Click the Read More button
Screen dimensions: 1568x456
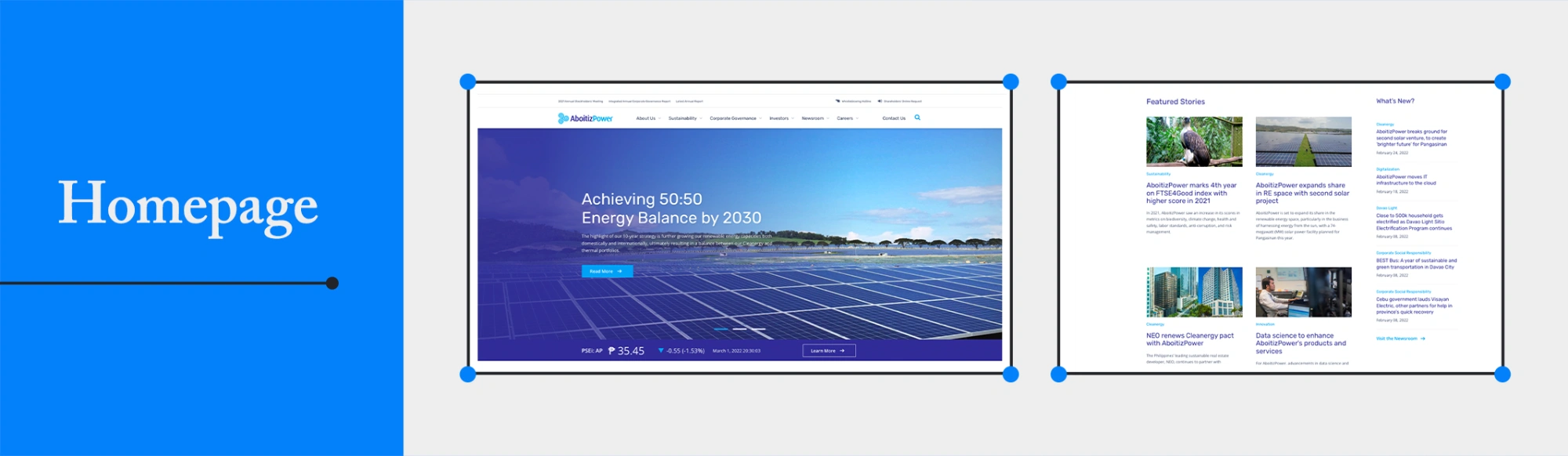[607, 271]
